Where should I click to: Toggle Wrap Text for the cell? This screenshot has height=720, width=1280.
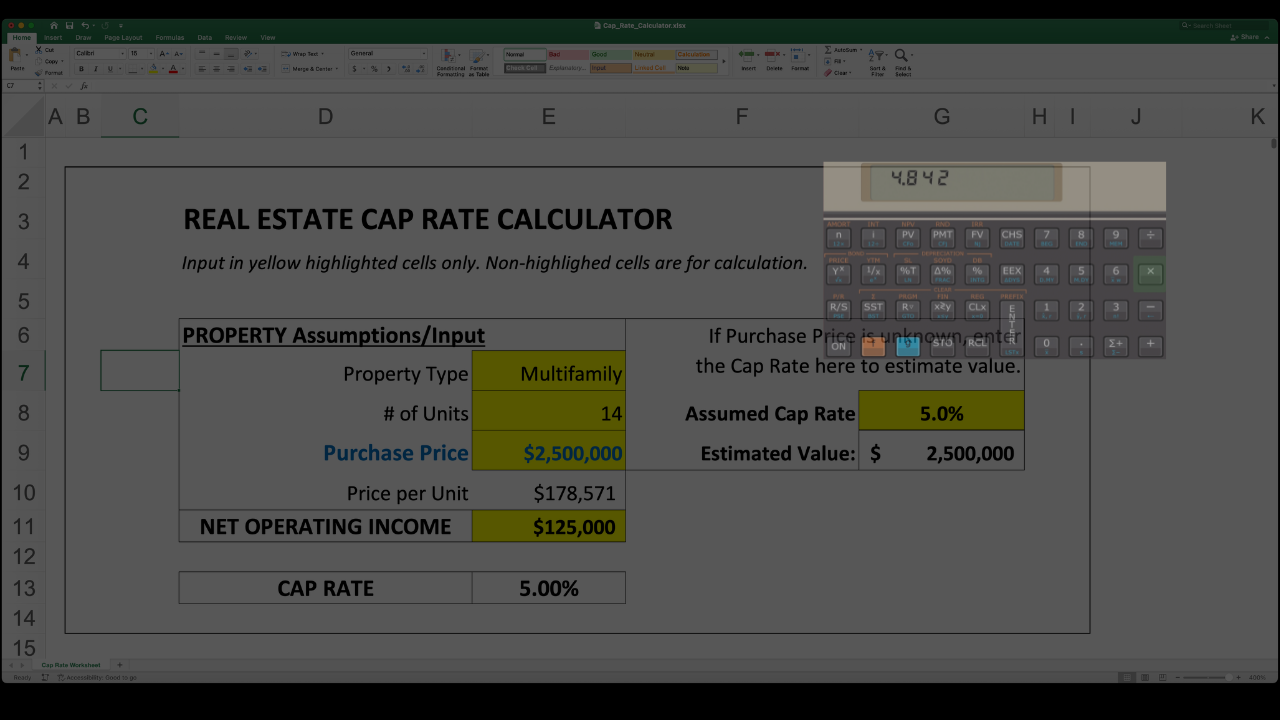[300, 54]
